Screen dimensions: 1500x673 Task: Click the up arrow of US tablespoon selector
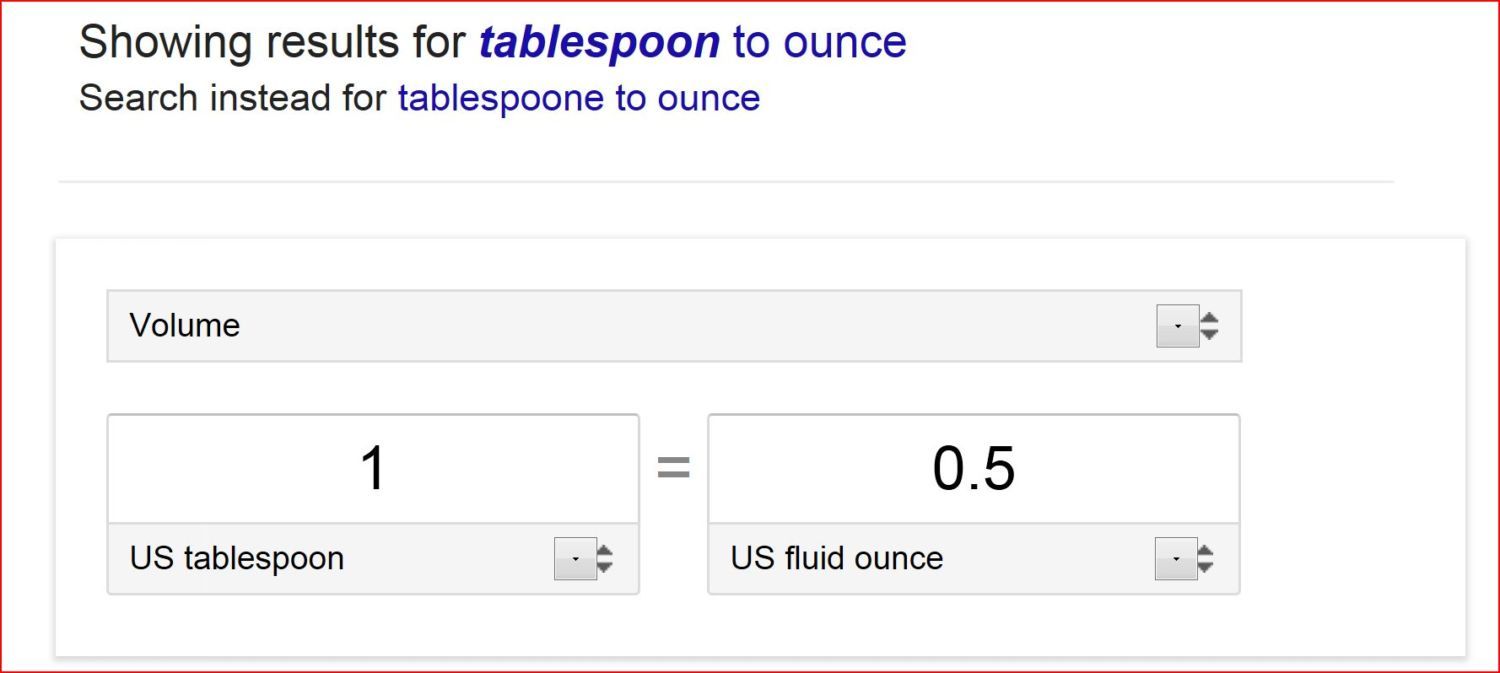[x=604, y=550]
